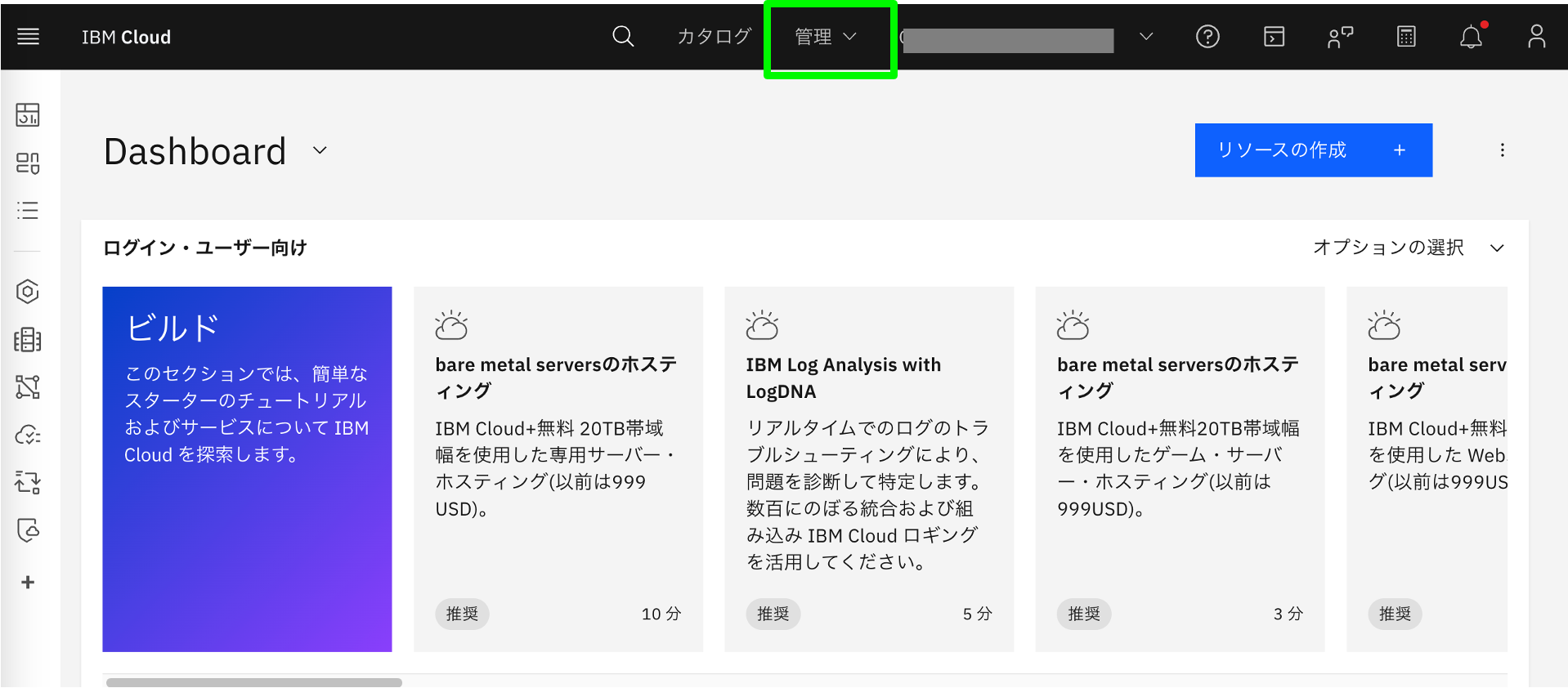Click the bulleted list icon in sidebar
Screen dimensions: 1568x688
tap(28, 210)
